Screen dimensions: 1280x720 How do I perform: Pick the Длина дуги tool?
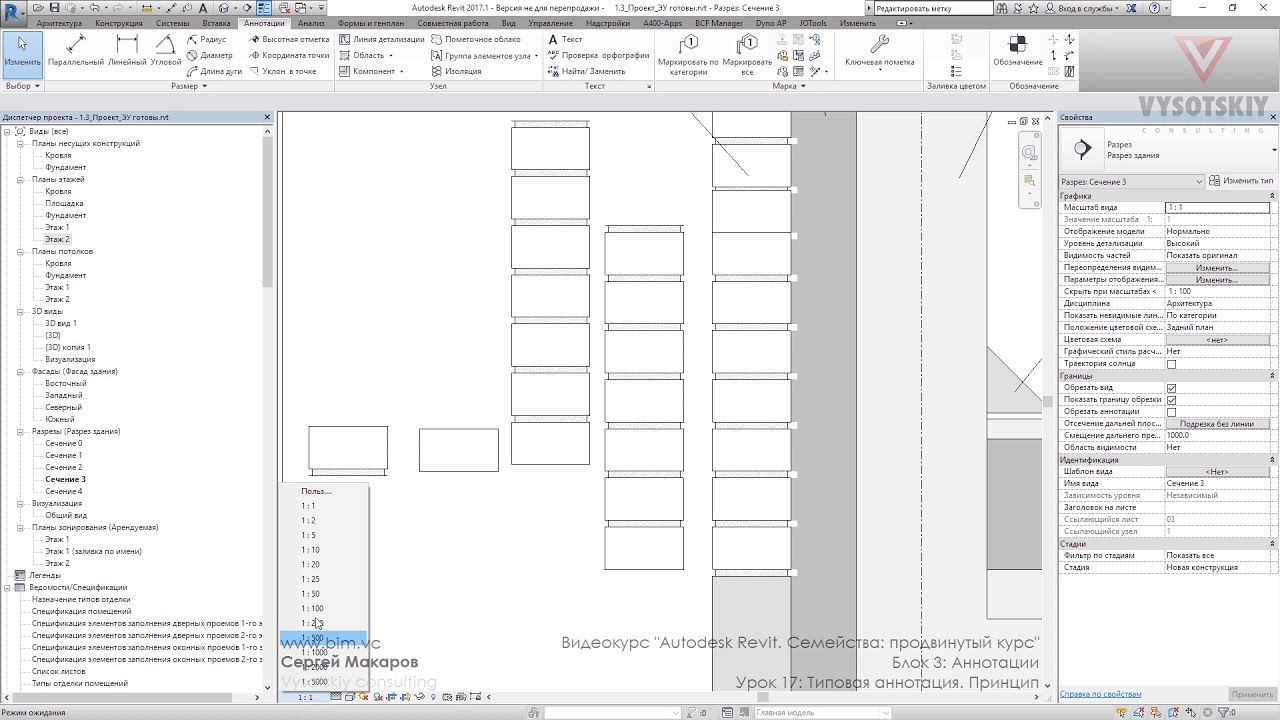coord(215,71)
